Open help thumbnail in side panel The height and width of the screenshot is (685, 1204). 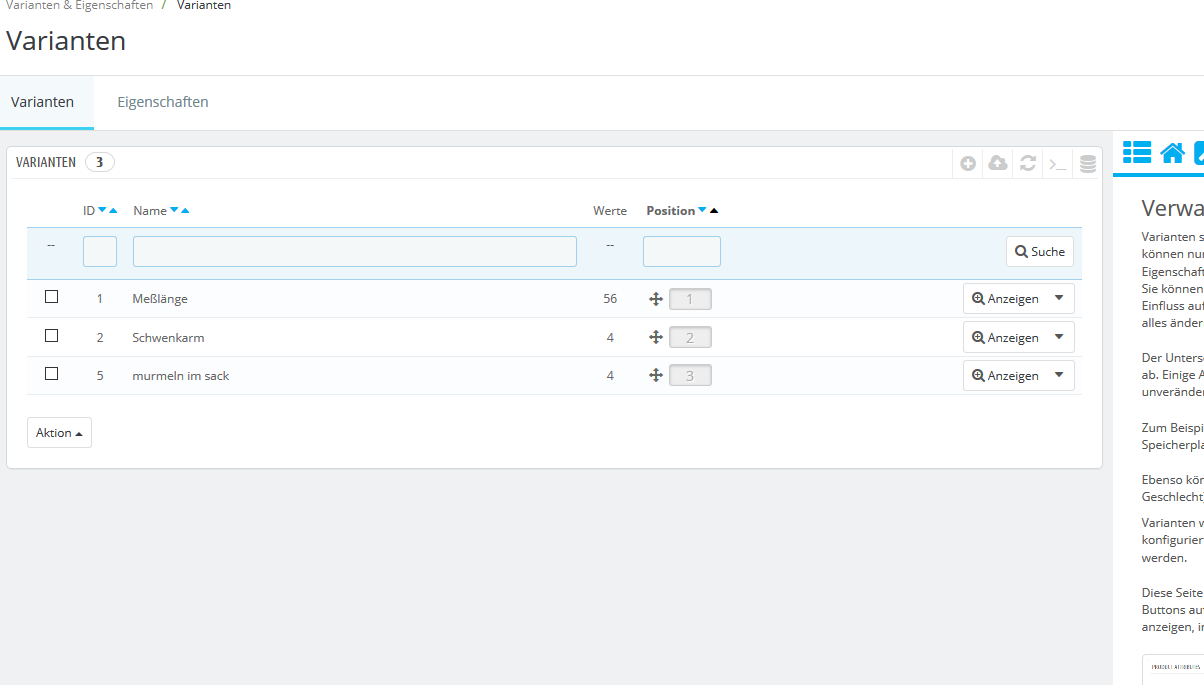coord(1173,669)
